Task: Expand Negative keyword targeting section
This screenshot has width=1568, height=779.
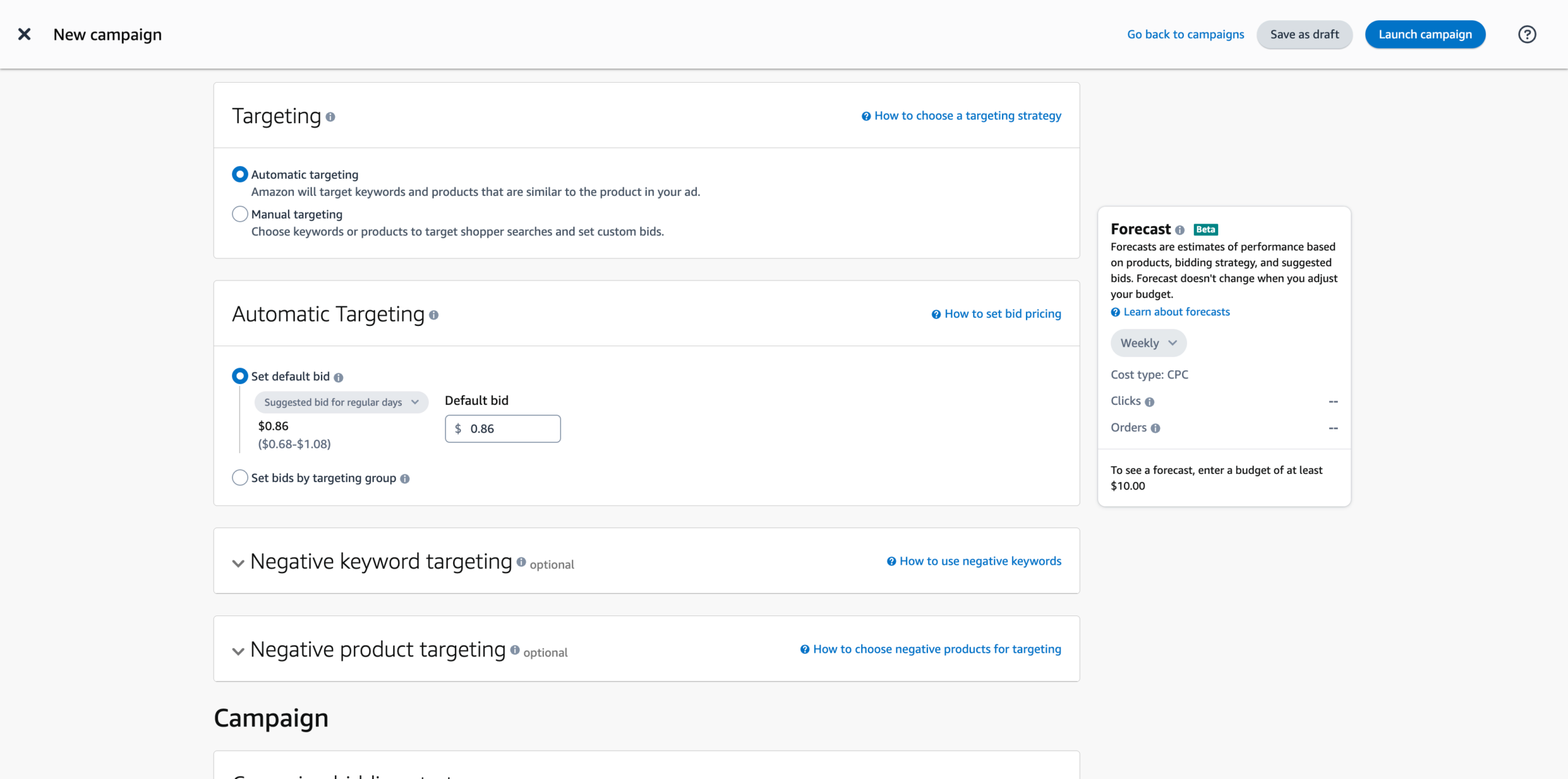Action: [238, 563]
